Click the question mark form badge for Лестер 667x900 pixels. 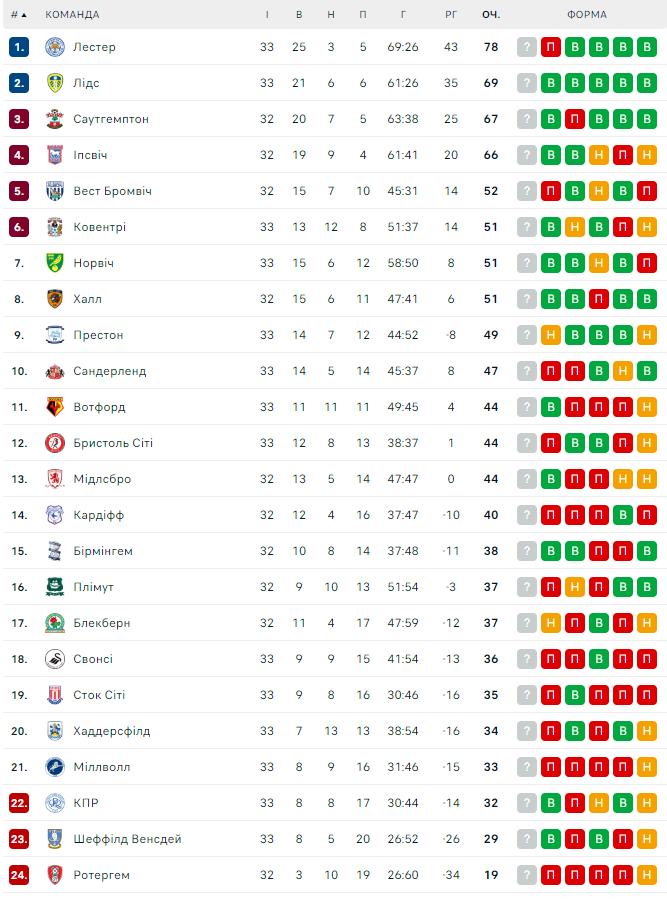(x=527, y=47)
